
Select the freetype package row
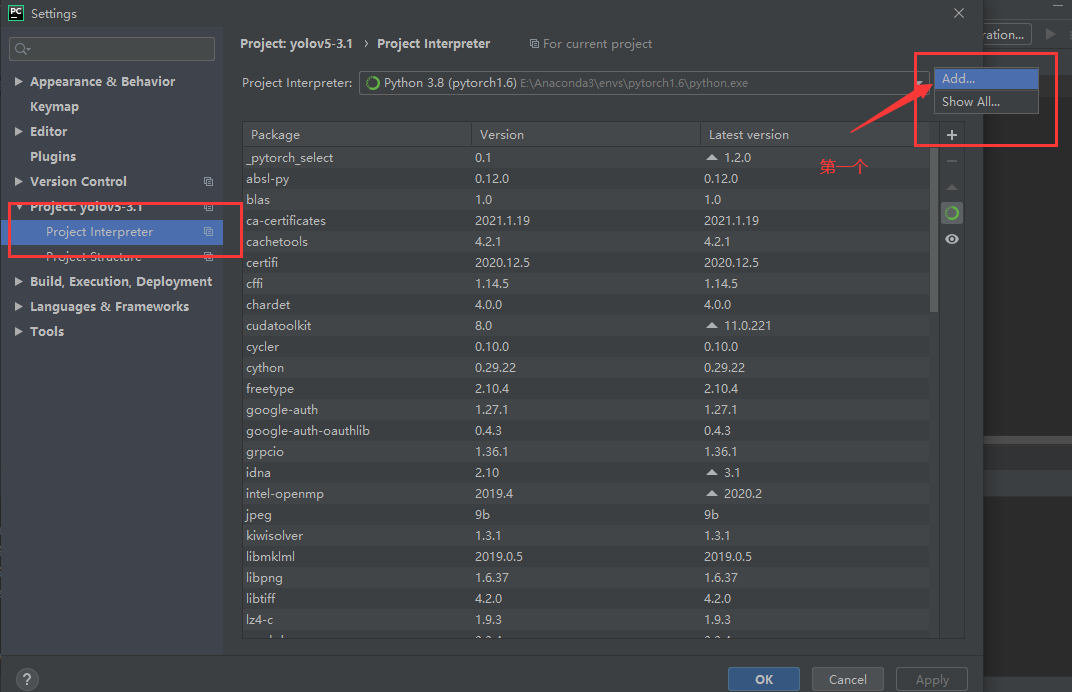pos(586,388)
